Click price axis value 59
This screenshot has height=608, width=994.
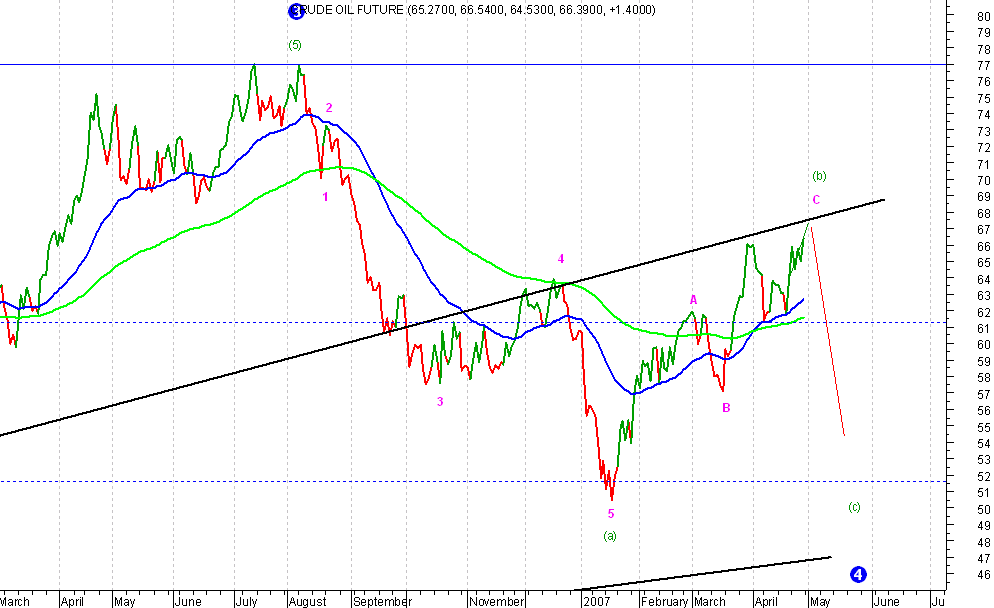984,361
